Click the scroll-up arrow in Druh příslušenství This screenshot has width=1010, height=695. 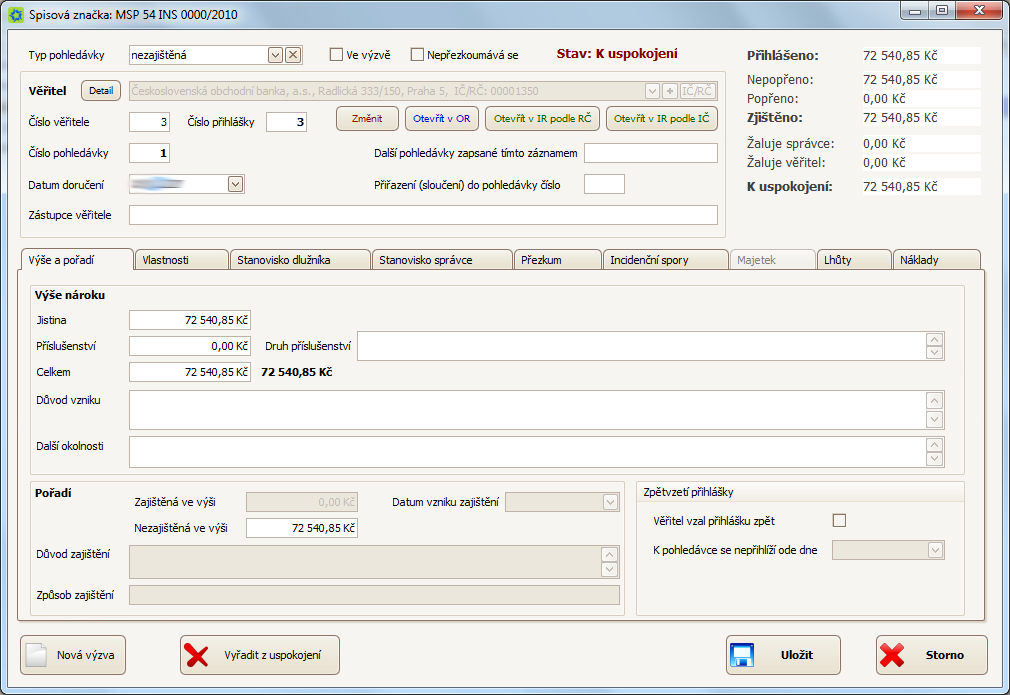click(x=935, y=340)
